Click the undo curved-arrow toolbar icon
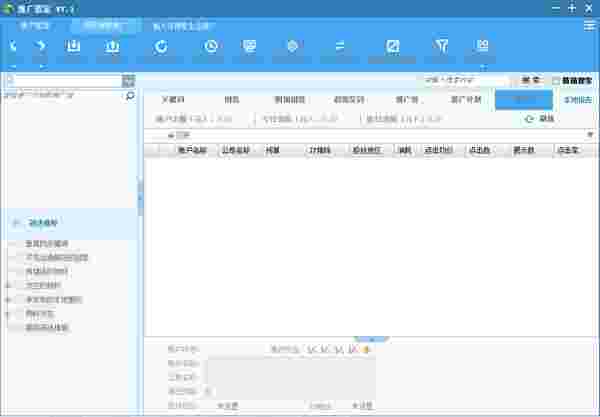The width and height of the screenshot is (600, 417). click(13, 46)
